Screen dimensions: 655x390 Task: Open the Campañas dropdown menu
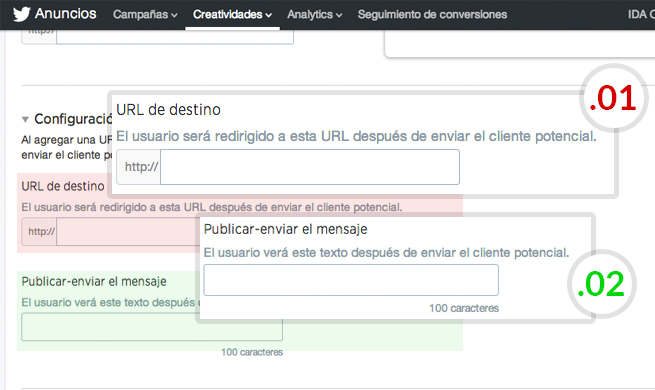pyautogui.click(x=145, y=15)
